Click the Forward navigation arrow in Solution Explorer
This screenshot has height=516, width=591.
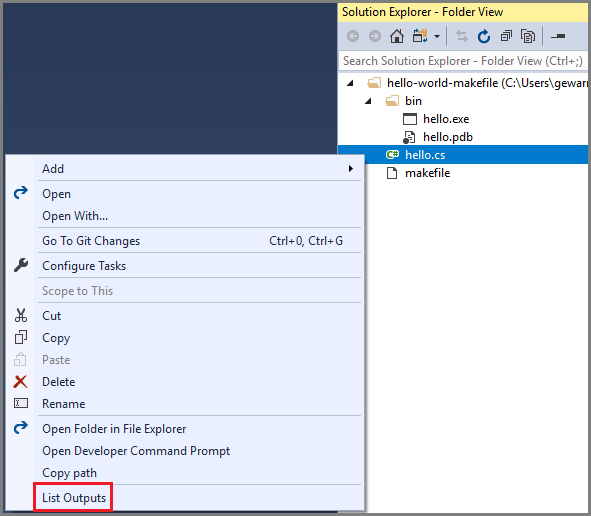375,36
